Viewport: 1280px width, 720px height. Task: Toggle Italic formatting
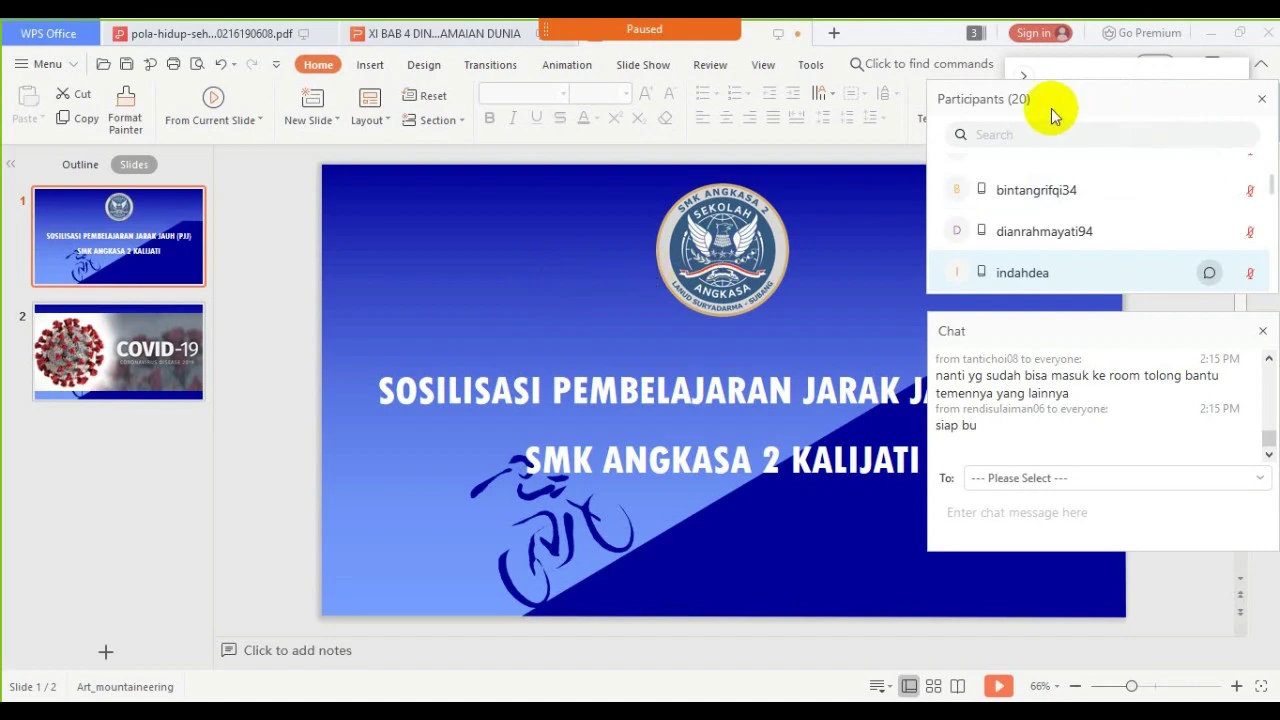(513, 118)
